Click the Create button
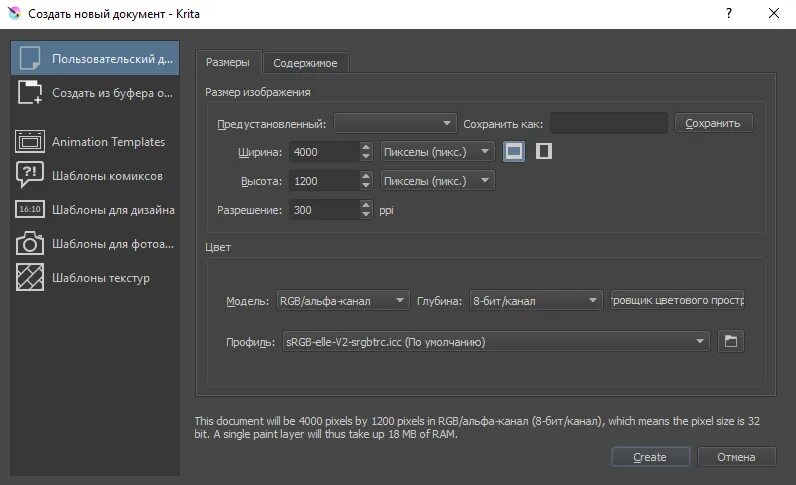Screen dimensions: 796x485 (650, 457)
